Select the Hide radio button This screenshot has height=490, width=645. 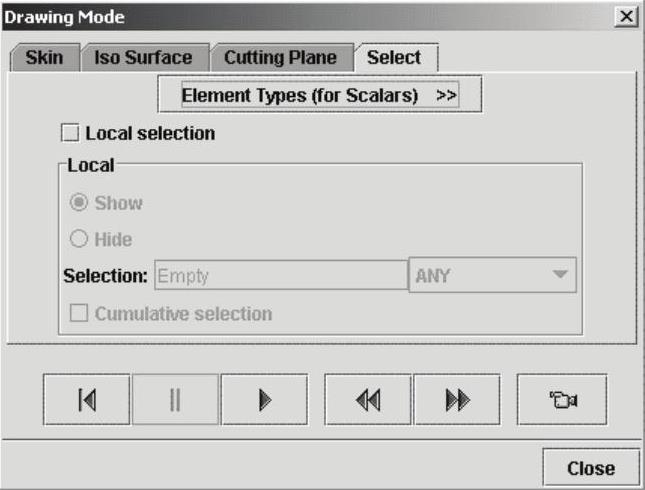point(79,240)
